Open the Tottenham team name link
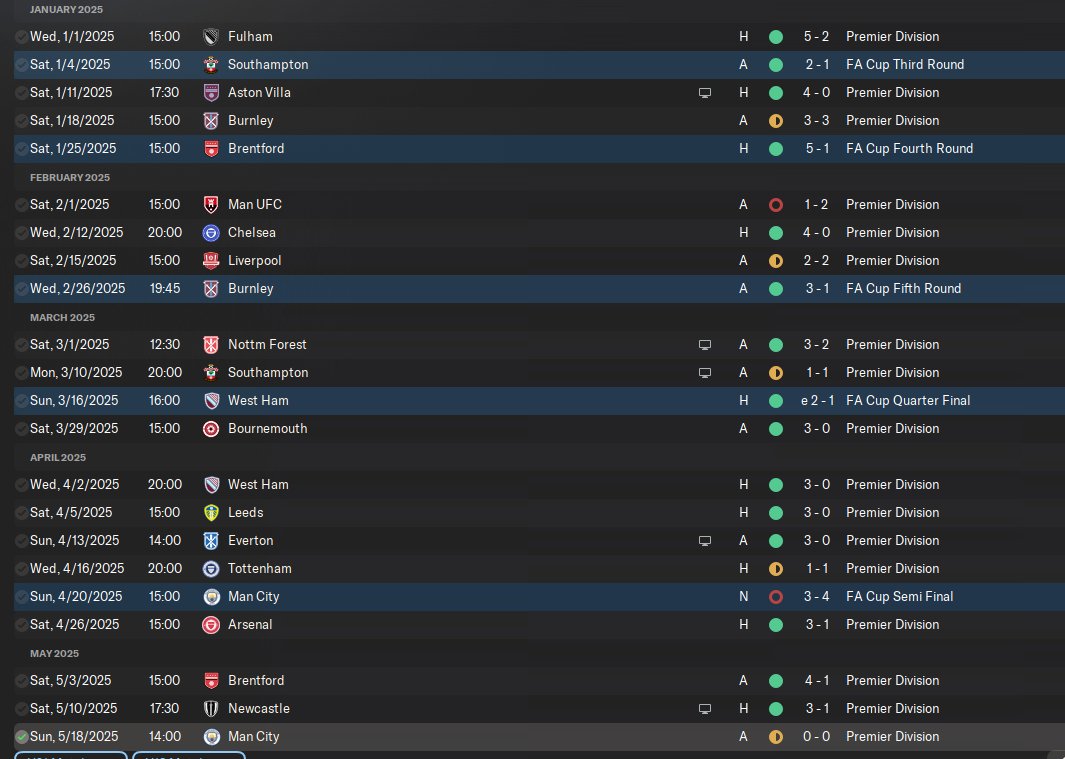 click(x=259, y=568)
